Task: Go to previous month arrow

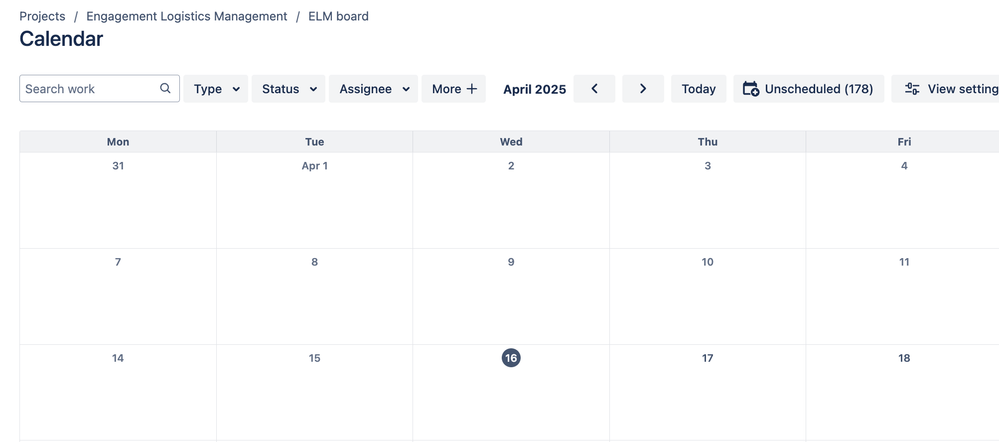Action: pyautogui.click(x=594, y=89)
